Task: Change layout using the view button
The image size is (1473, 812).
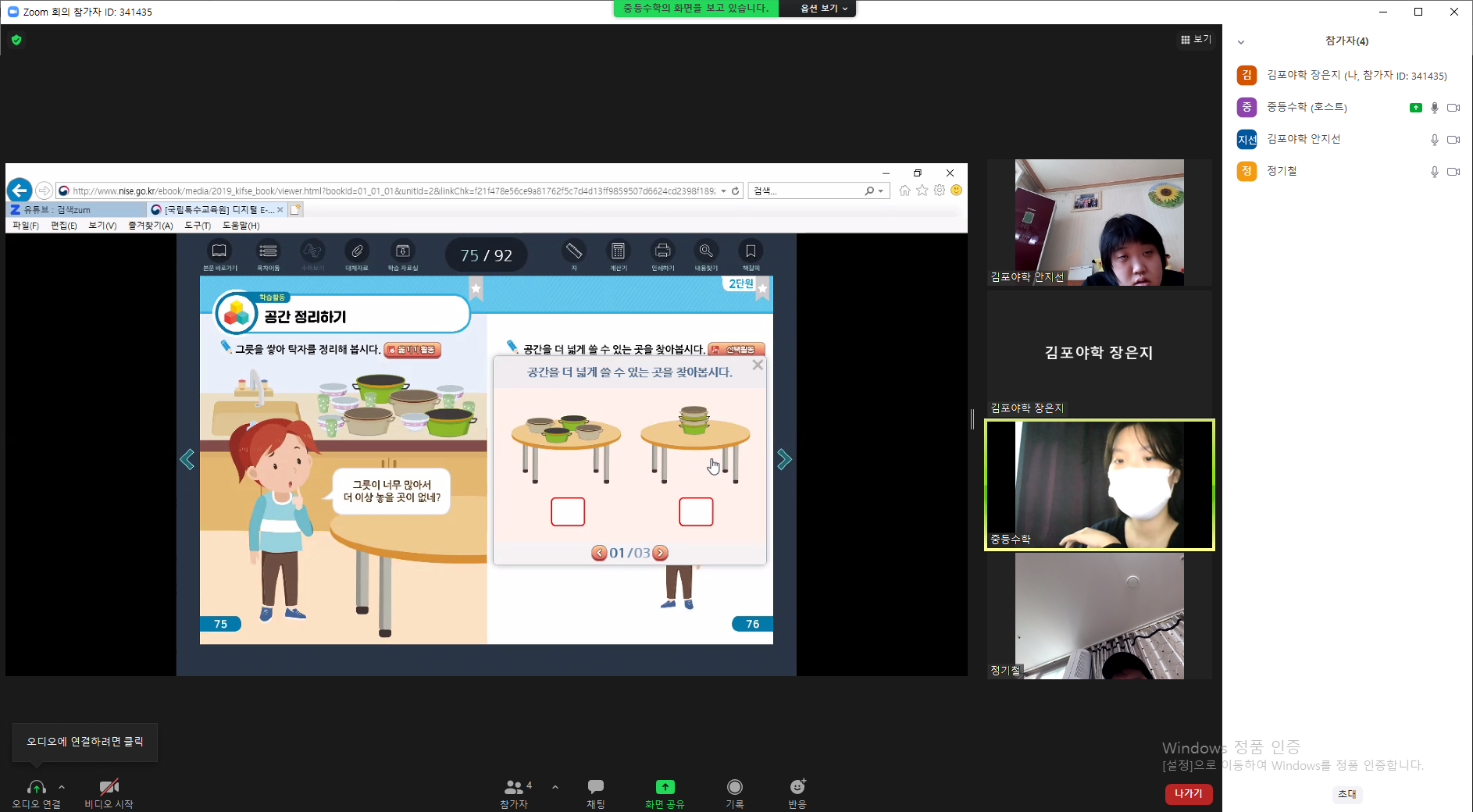Action: click(x=1196, y=39)
